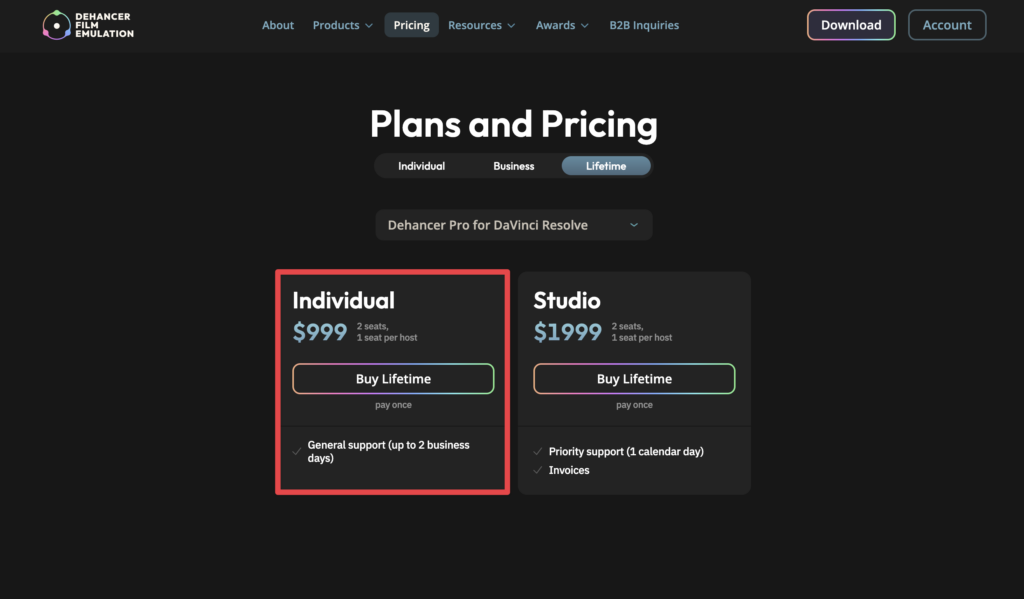Go to the Pricing tab
The height and width of the screenshot is (599, 1024).
pyautogui.click(x=411, y=25)
